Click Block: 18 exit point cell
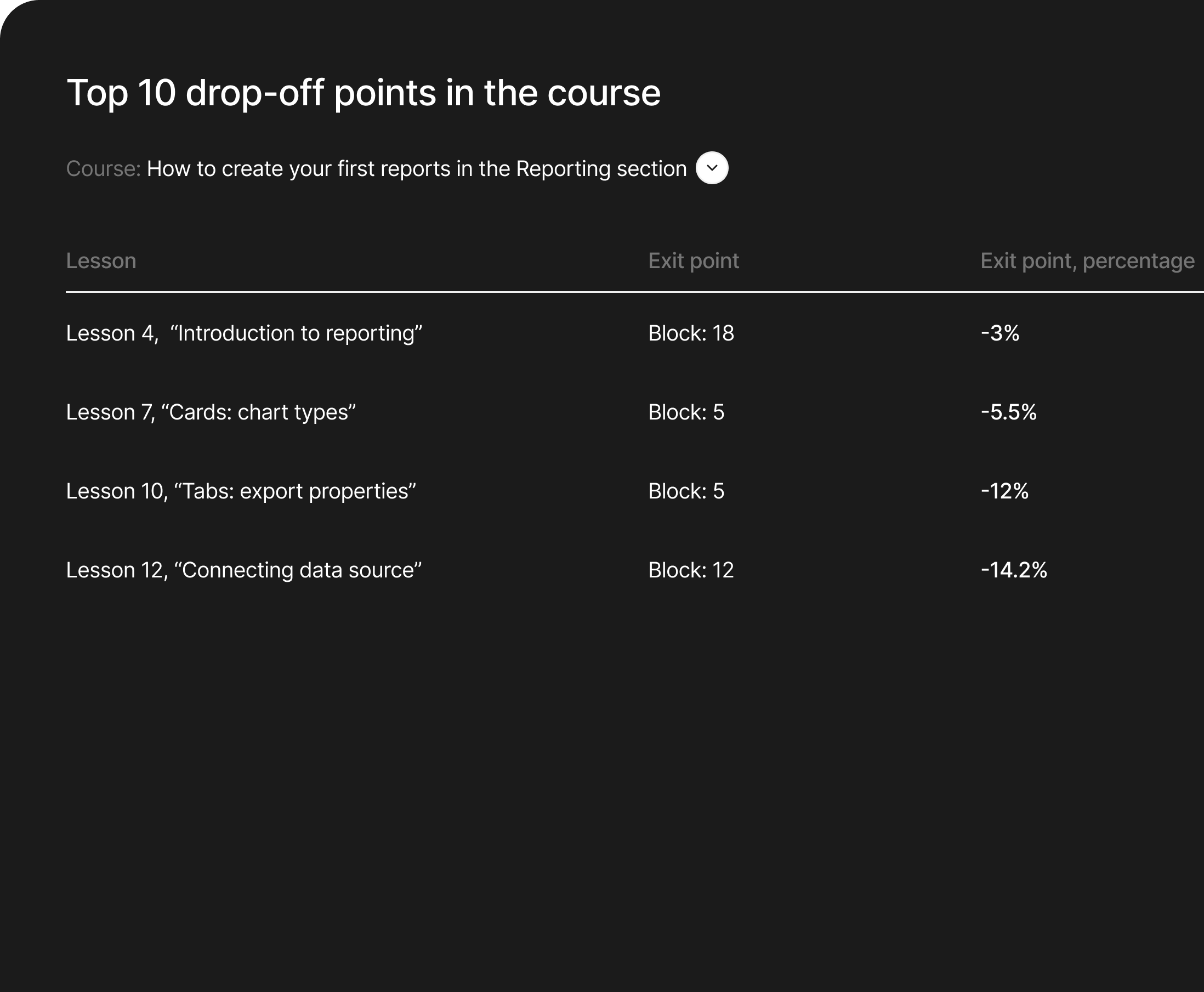1204x992 pixels. (x=690, y=333)
